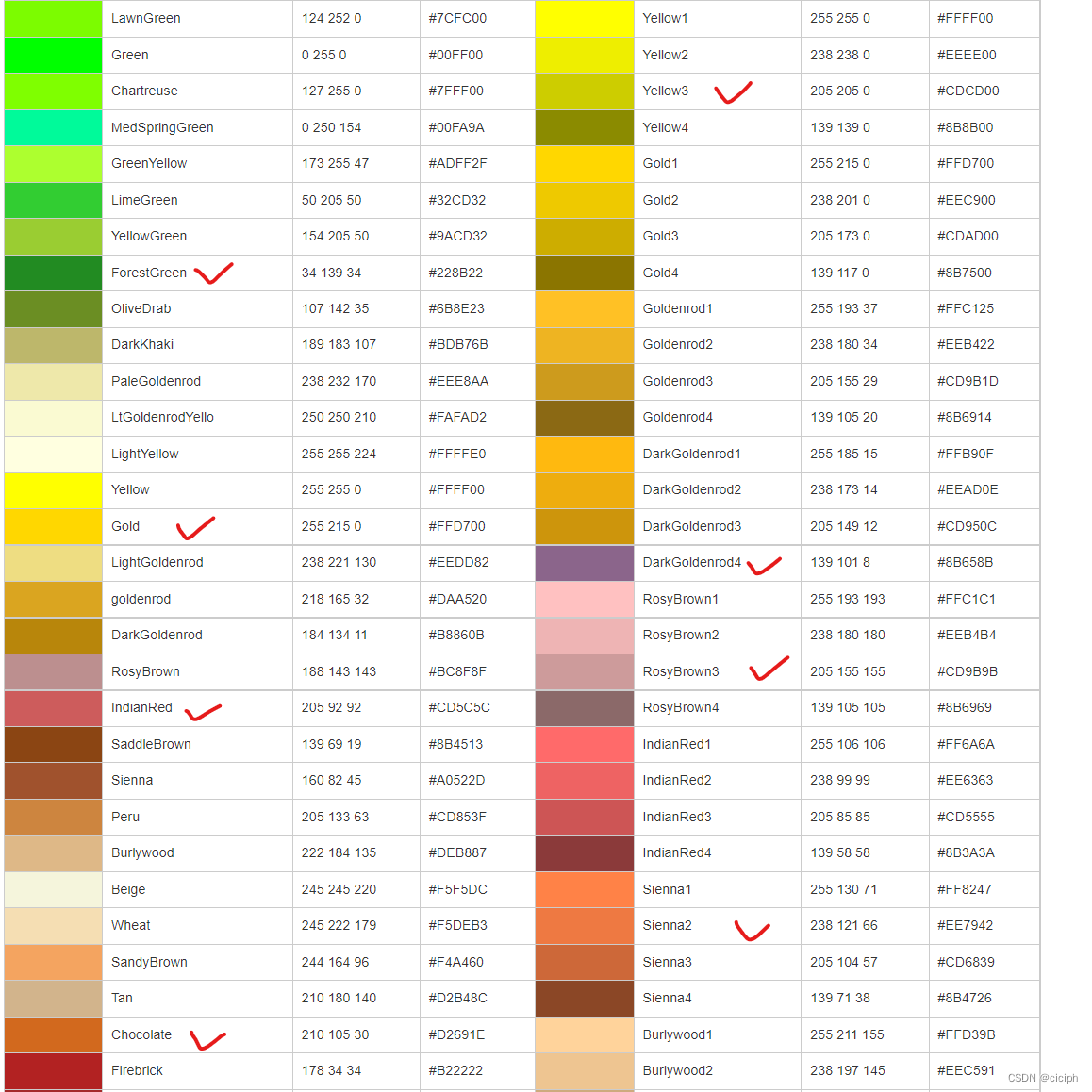Click the purple DarkGoldenrod4 swatch

pos(585,563)
